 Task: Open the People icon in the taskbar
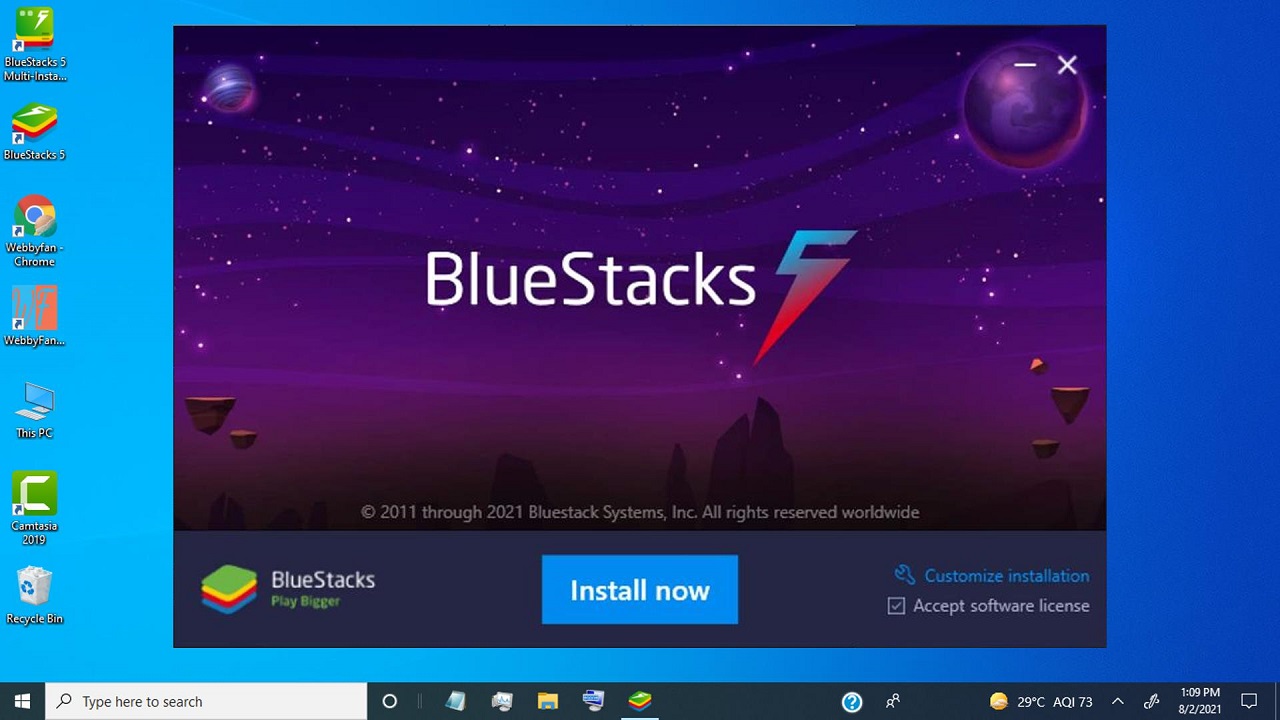coord(893,701)
